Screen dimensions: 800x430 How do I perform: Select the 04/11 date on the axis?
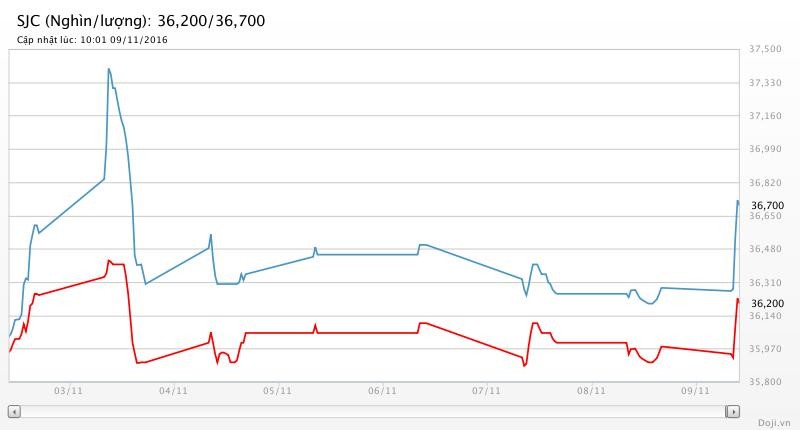click(x=173, y=392)
